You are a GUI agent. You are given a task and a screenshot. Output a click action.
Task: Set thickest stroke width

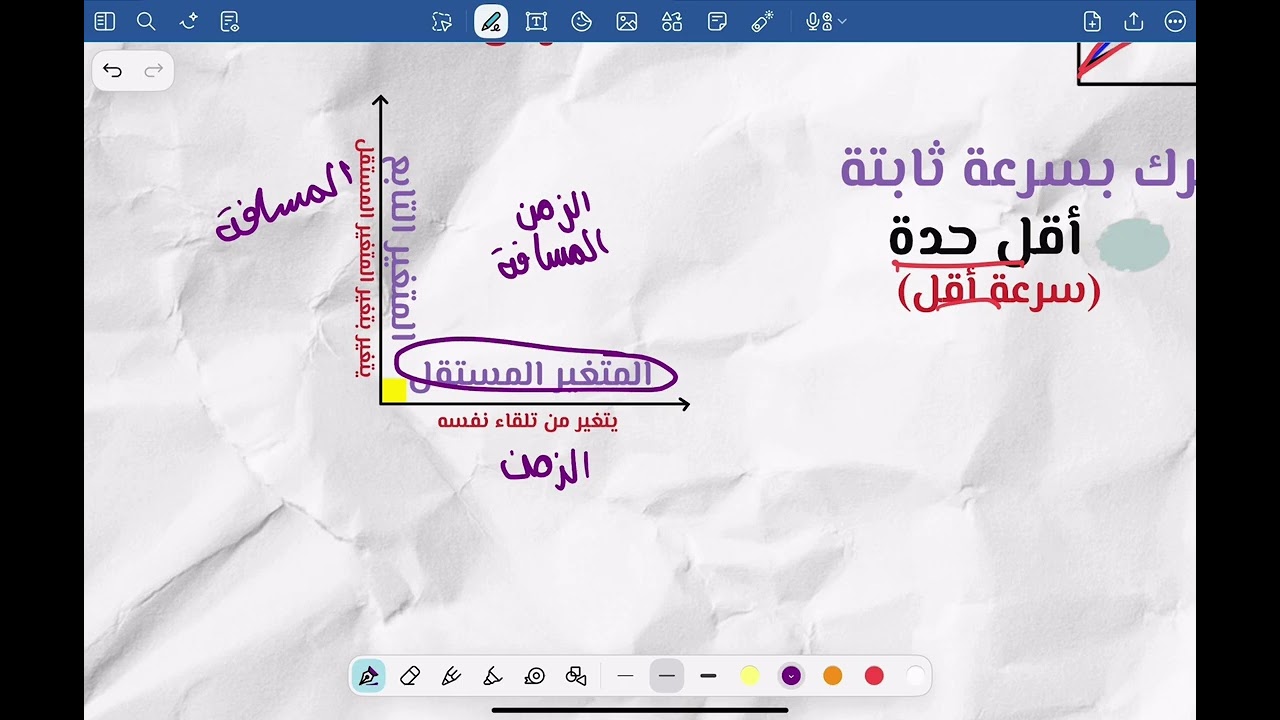(708, 676)
